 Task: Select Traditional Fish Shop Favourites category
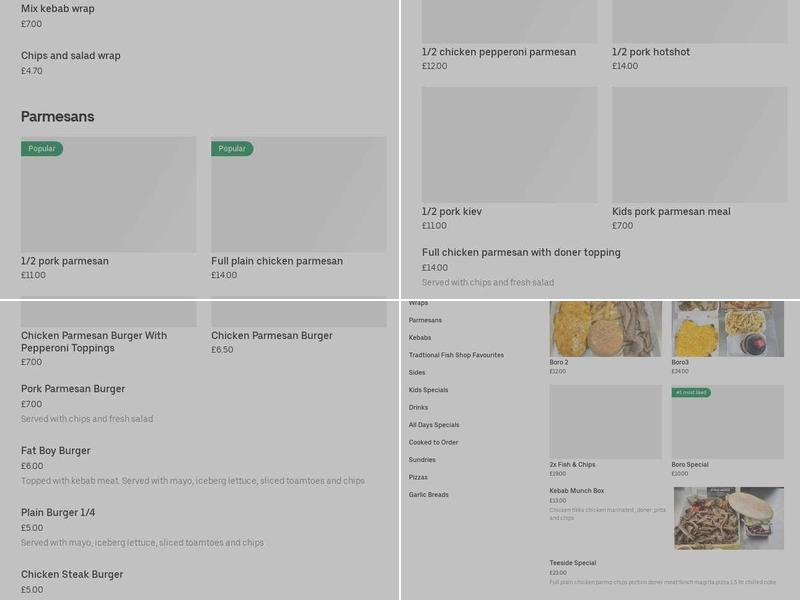coord(456,355)
